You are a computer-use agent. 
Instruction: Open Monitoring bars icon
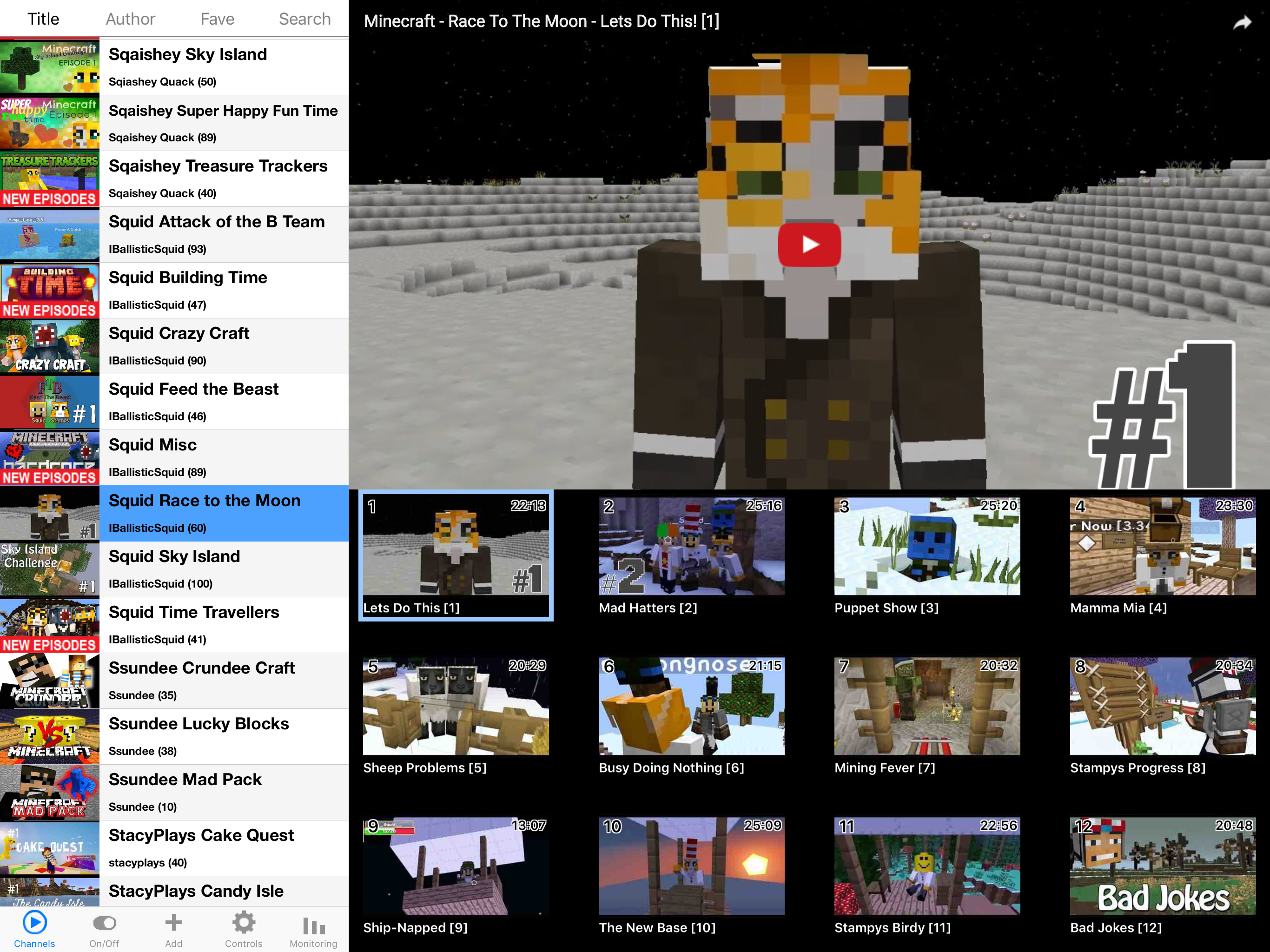click(x=313, y=926)
